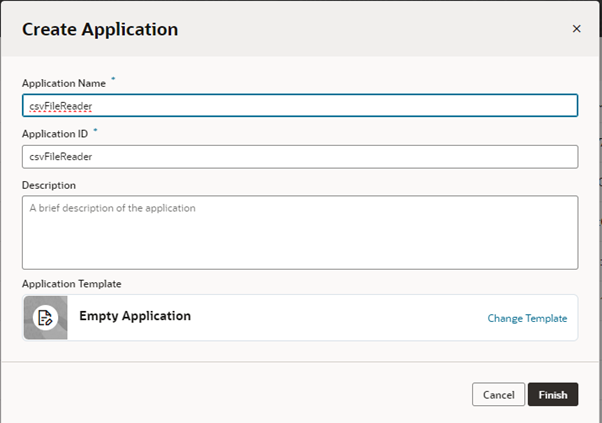Click the required asterisk beside Application ID
The image size is (602, 423).
(x=95, y=130)
